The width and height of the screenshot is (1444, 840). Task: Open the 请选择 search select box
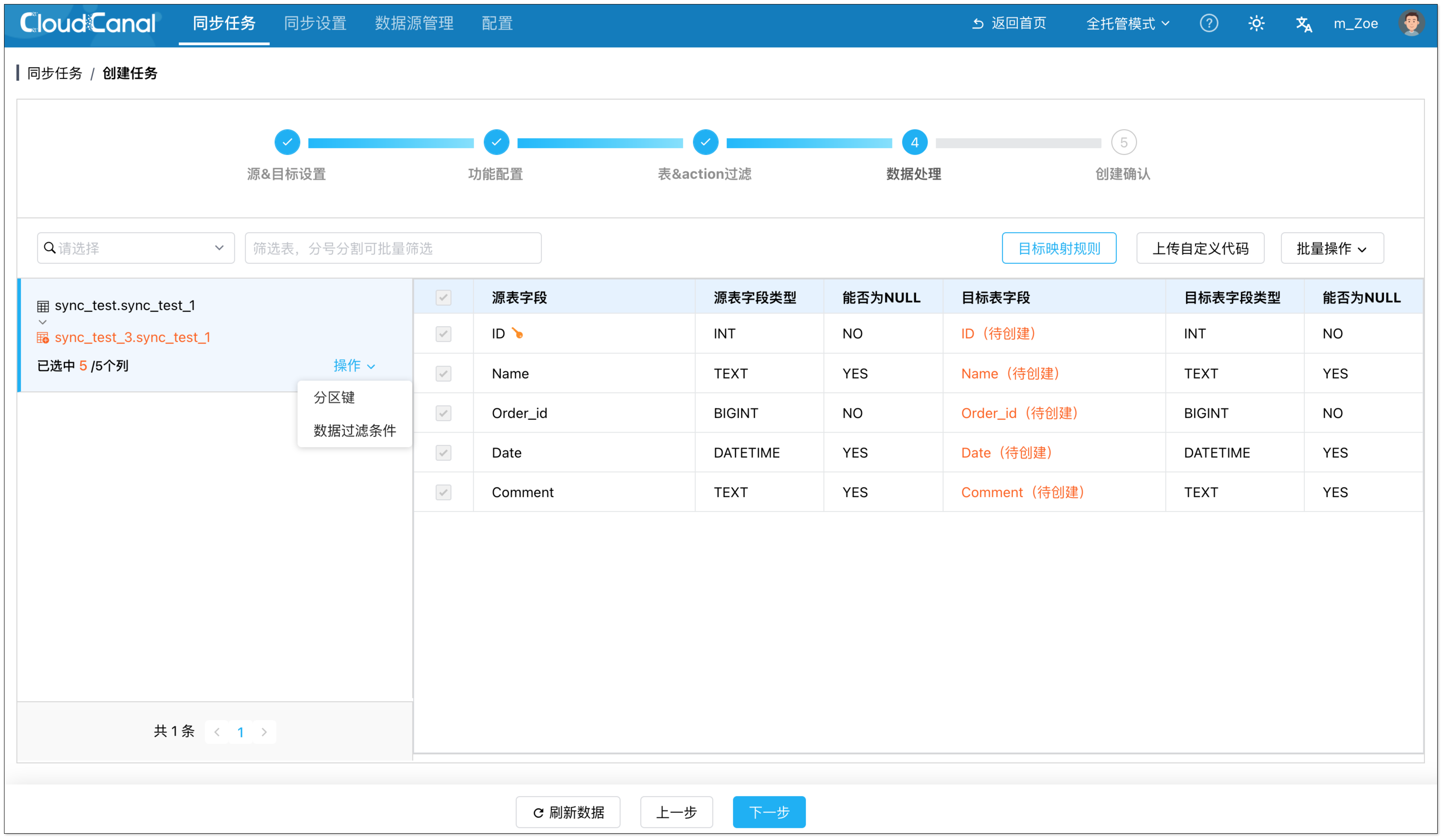136,248
